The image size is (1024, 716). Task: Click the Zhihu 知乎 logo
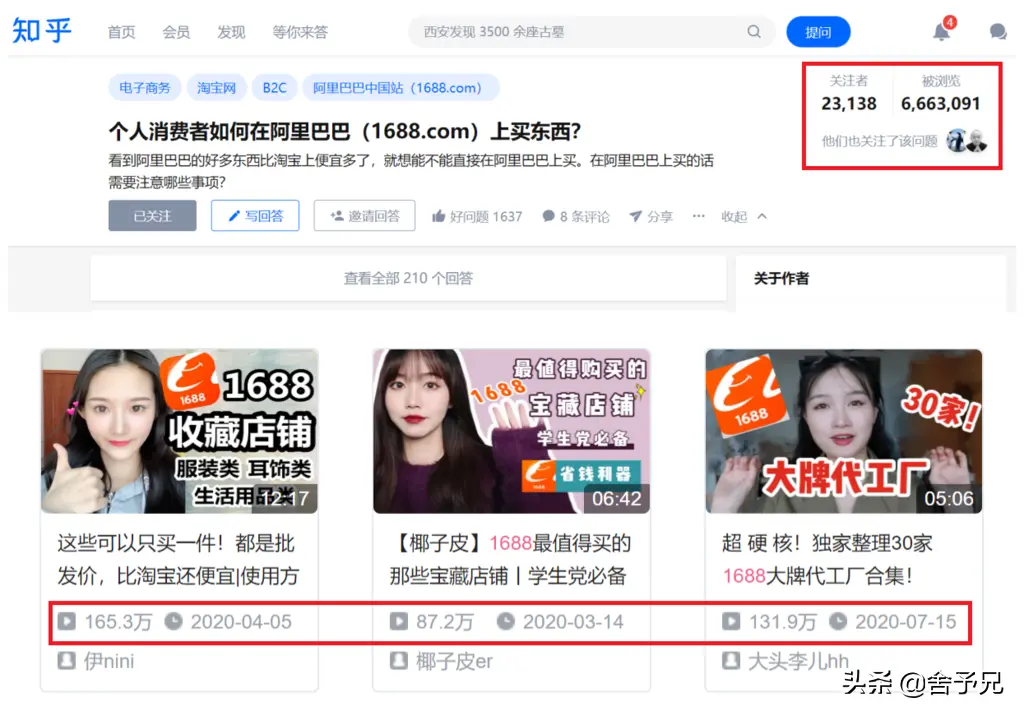[42, 30]
